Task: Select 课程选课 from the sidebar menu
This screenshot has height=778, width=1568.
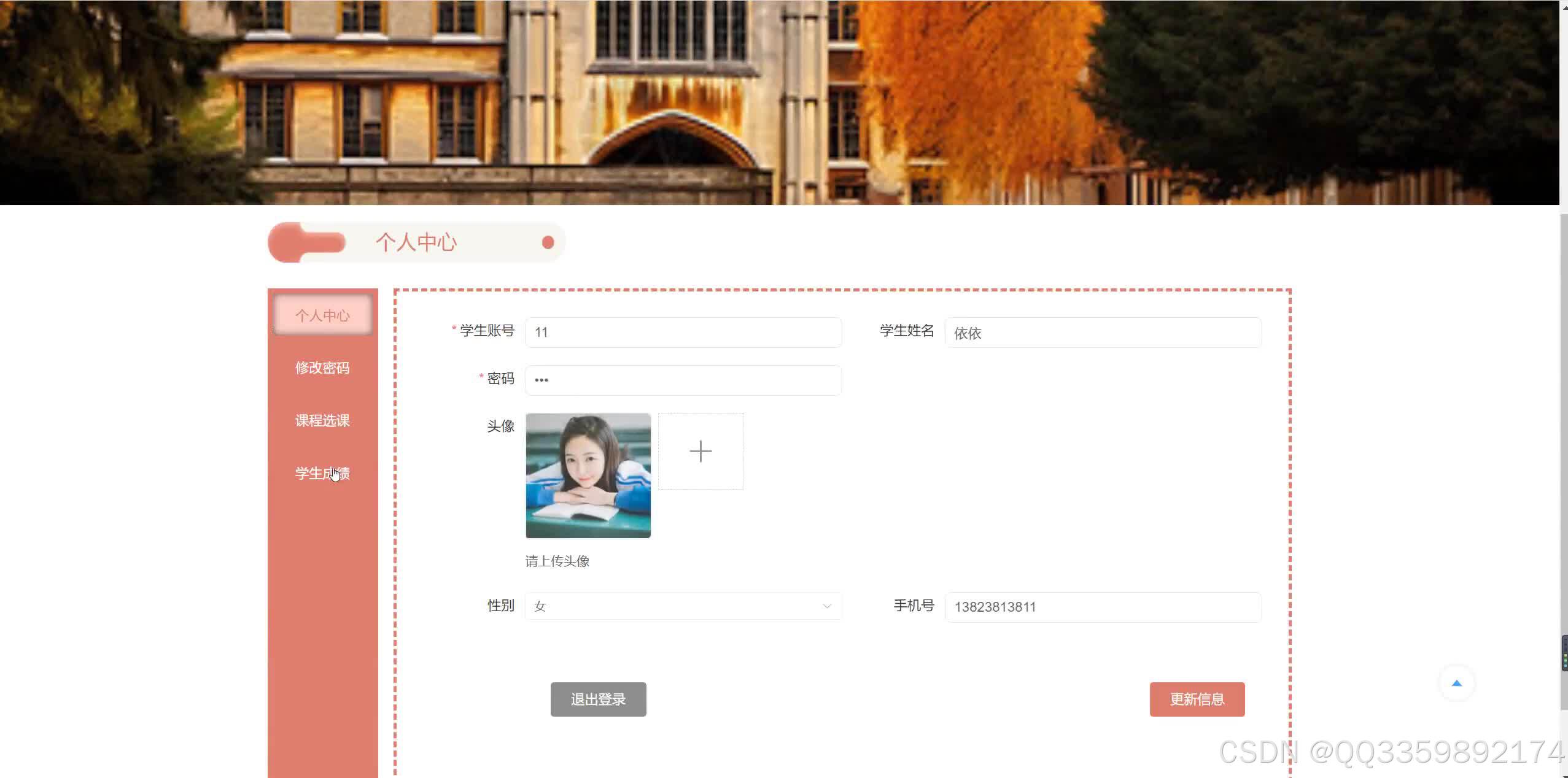Action: [323, 421]
